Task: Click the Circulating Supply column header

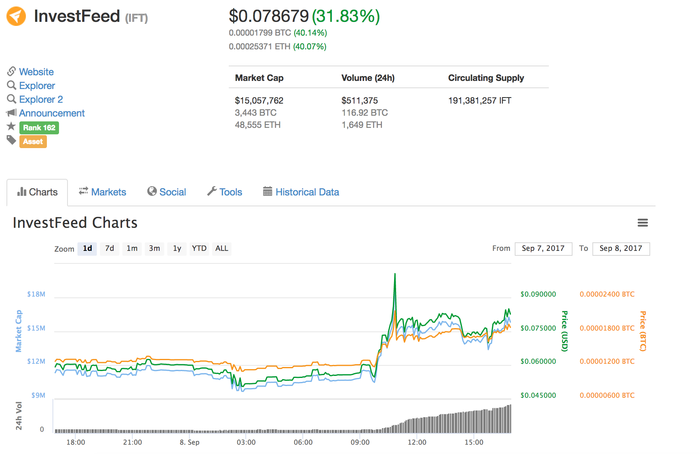Action: [486, 78]
